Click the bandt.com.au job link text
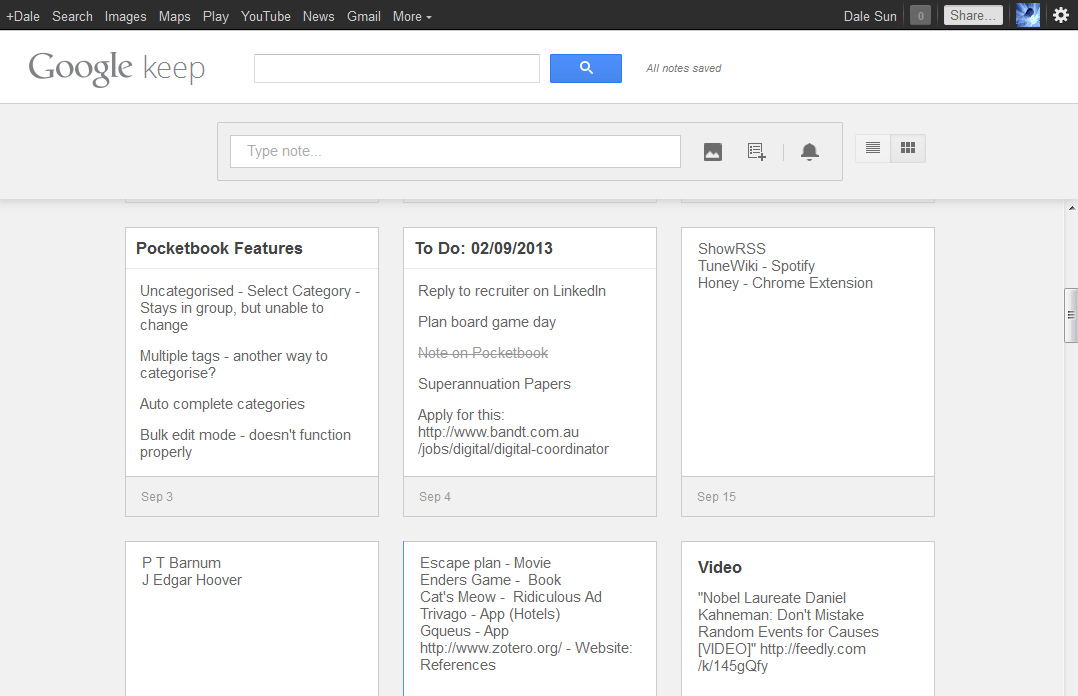 click(514, 440)
